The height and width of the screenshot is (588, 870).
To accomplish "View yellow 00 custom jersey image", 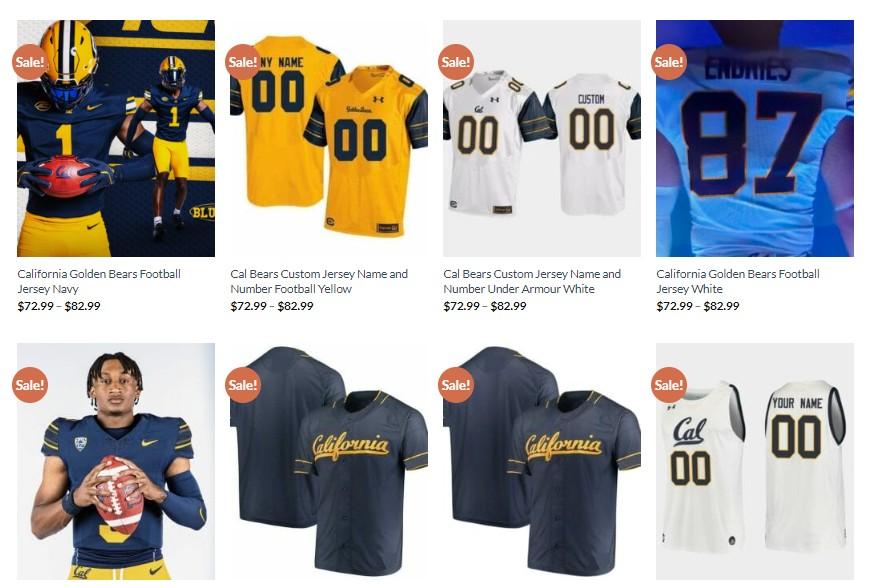I will [329, 138].
